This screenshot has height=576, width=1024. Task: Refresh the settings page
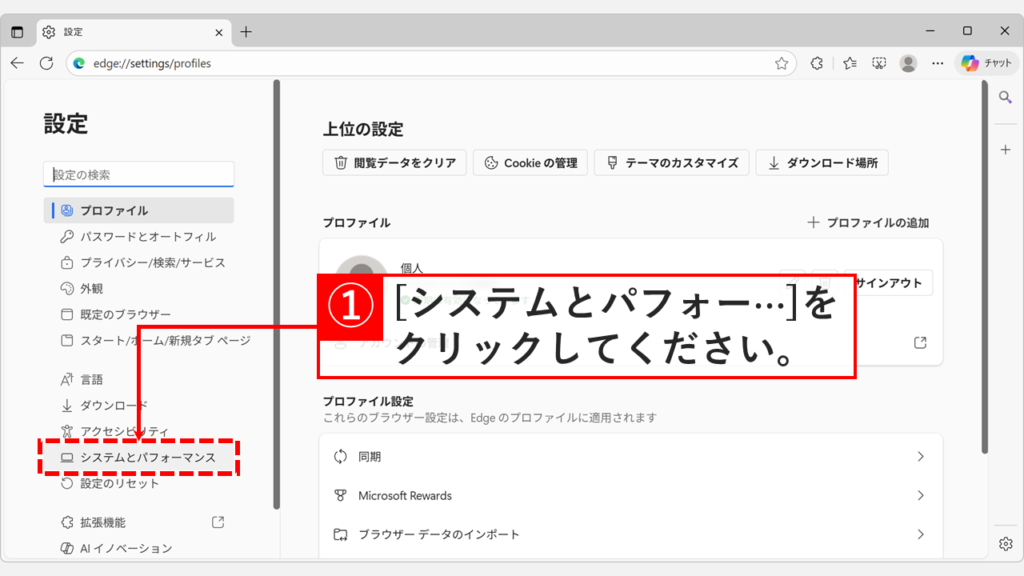pyautogui.click(x=46, y=62)
